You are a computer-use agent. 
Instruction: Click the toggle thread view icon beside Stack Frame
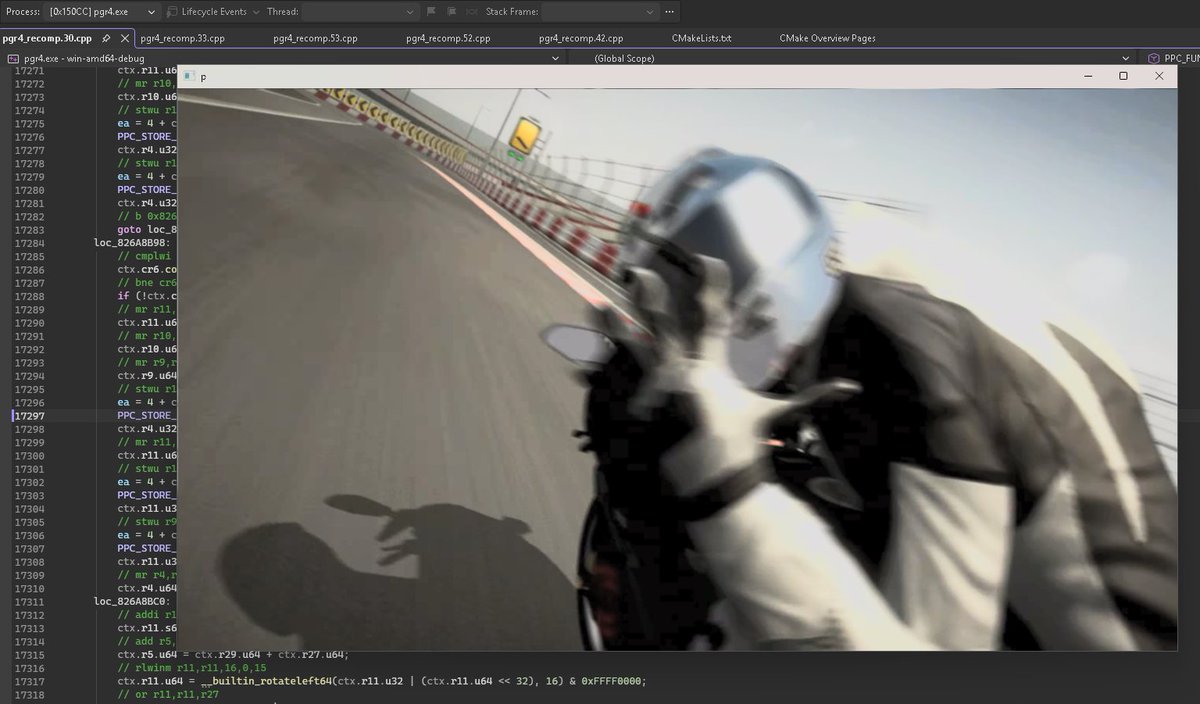tap(471, 12)
